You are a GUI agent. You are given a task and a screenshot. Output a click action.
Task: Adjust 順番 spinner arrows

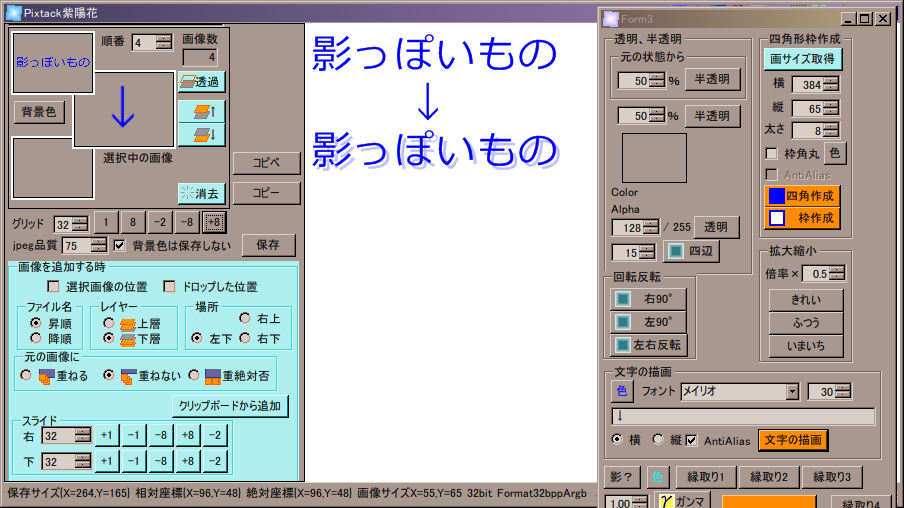point(164,42)
